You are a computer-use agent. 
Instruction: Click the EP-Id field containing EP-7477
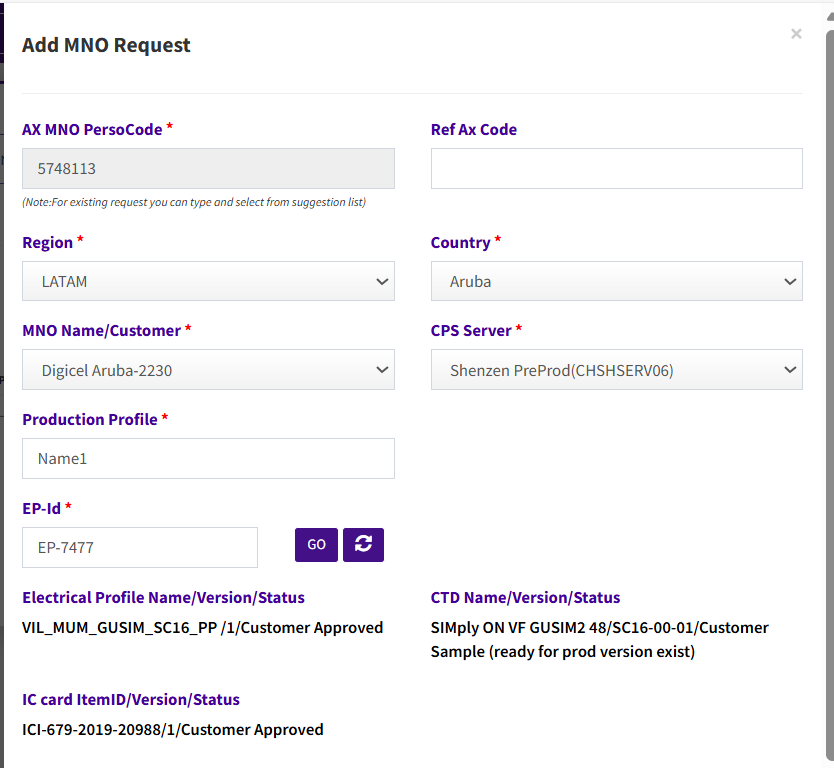(139, 547)
